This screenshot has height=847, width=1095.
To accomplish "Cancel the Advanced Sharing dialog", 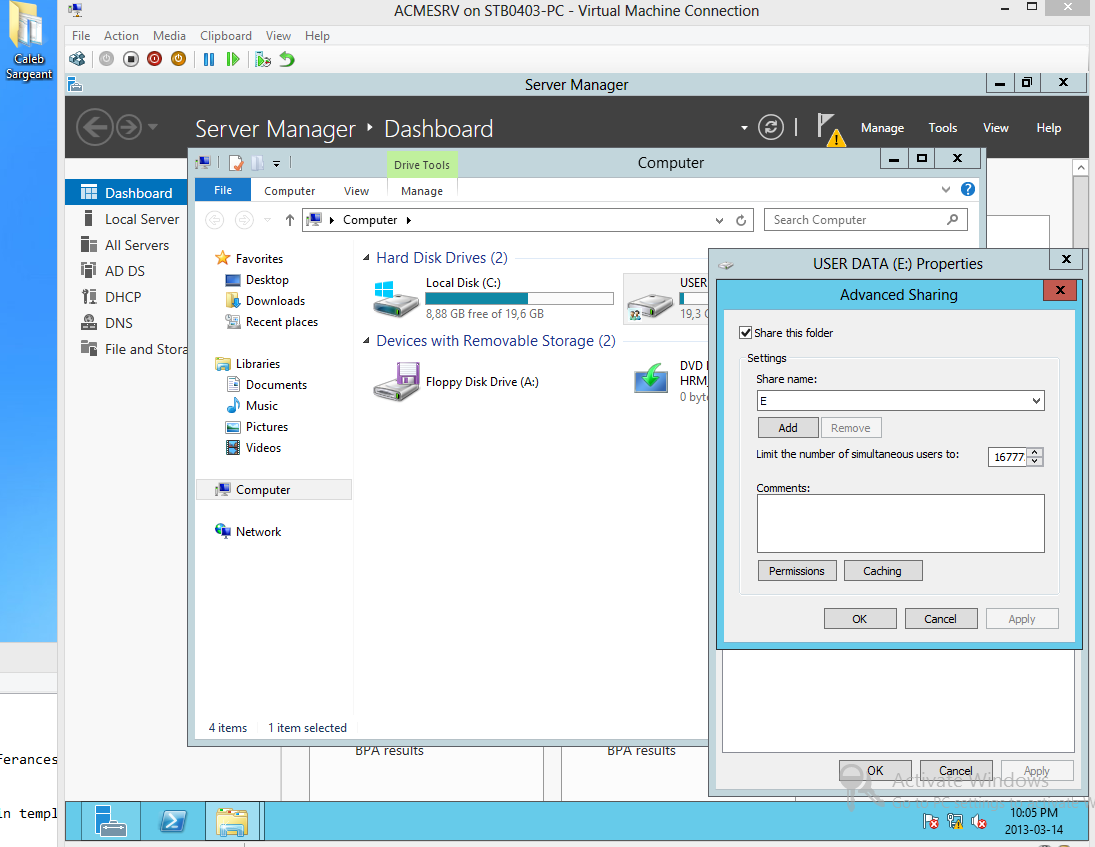I will click(941, 619).
